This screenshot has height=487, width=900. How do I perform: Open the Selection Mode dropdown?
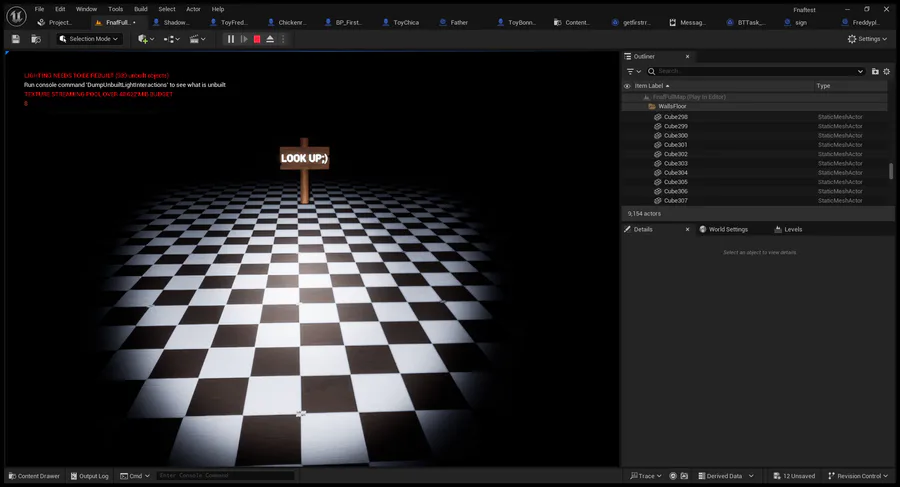point(89,39)
